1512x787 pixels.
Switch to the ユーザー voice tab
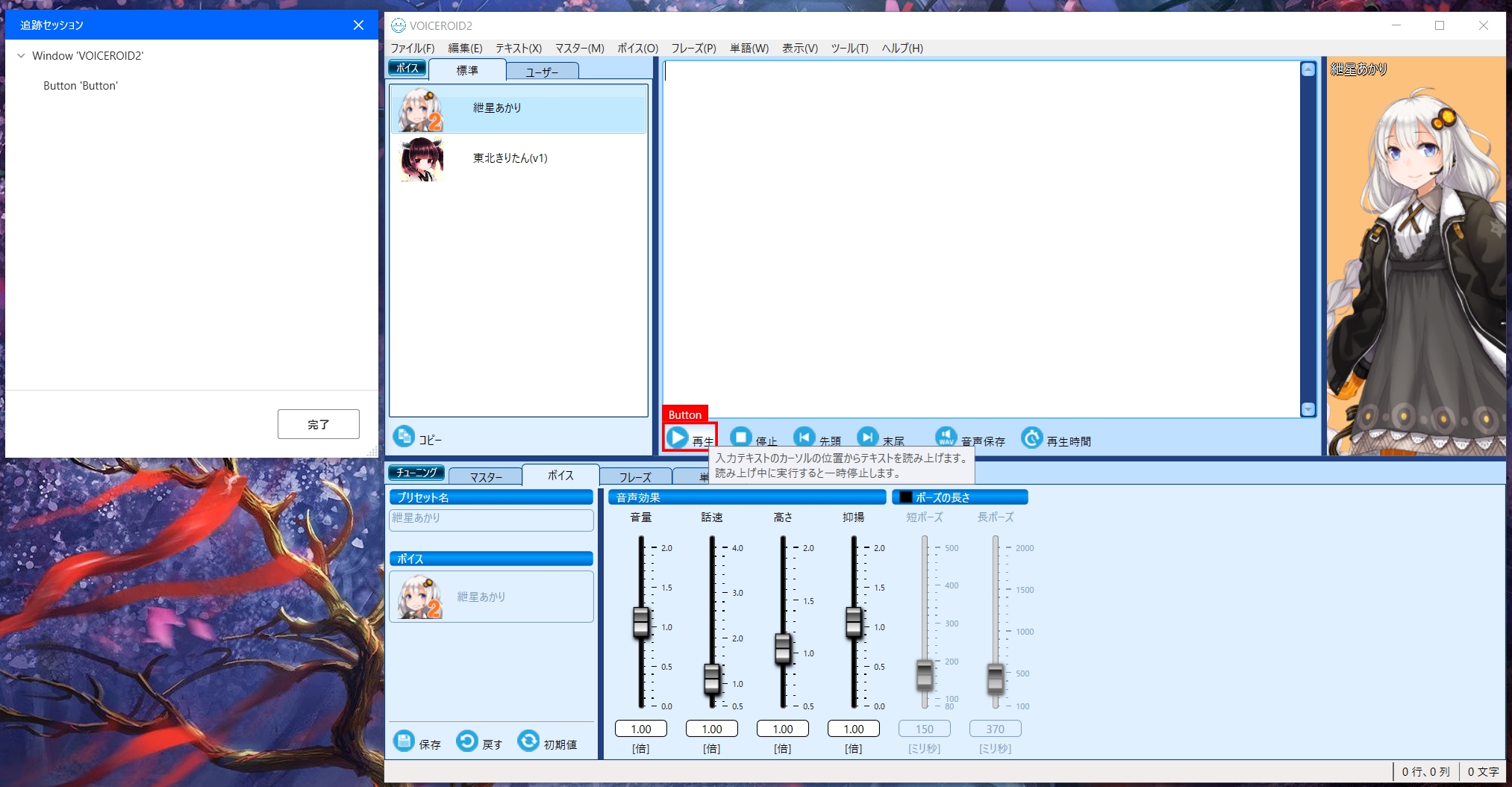coord(542,72)
